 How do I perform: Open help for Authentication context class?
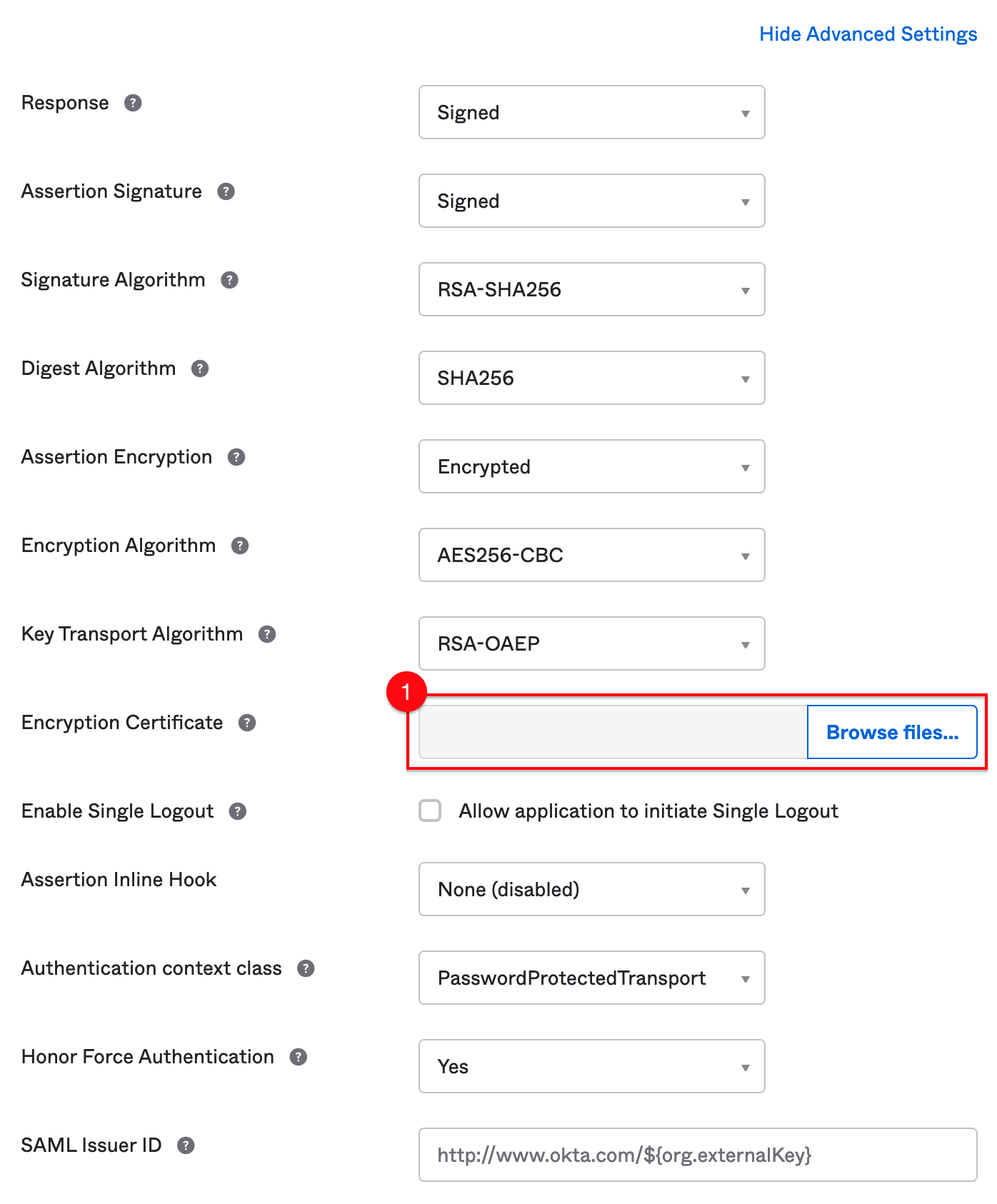(306, 968)
